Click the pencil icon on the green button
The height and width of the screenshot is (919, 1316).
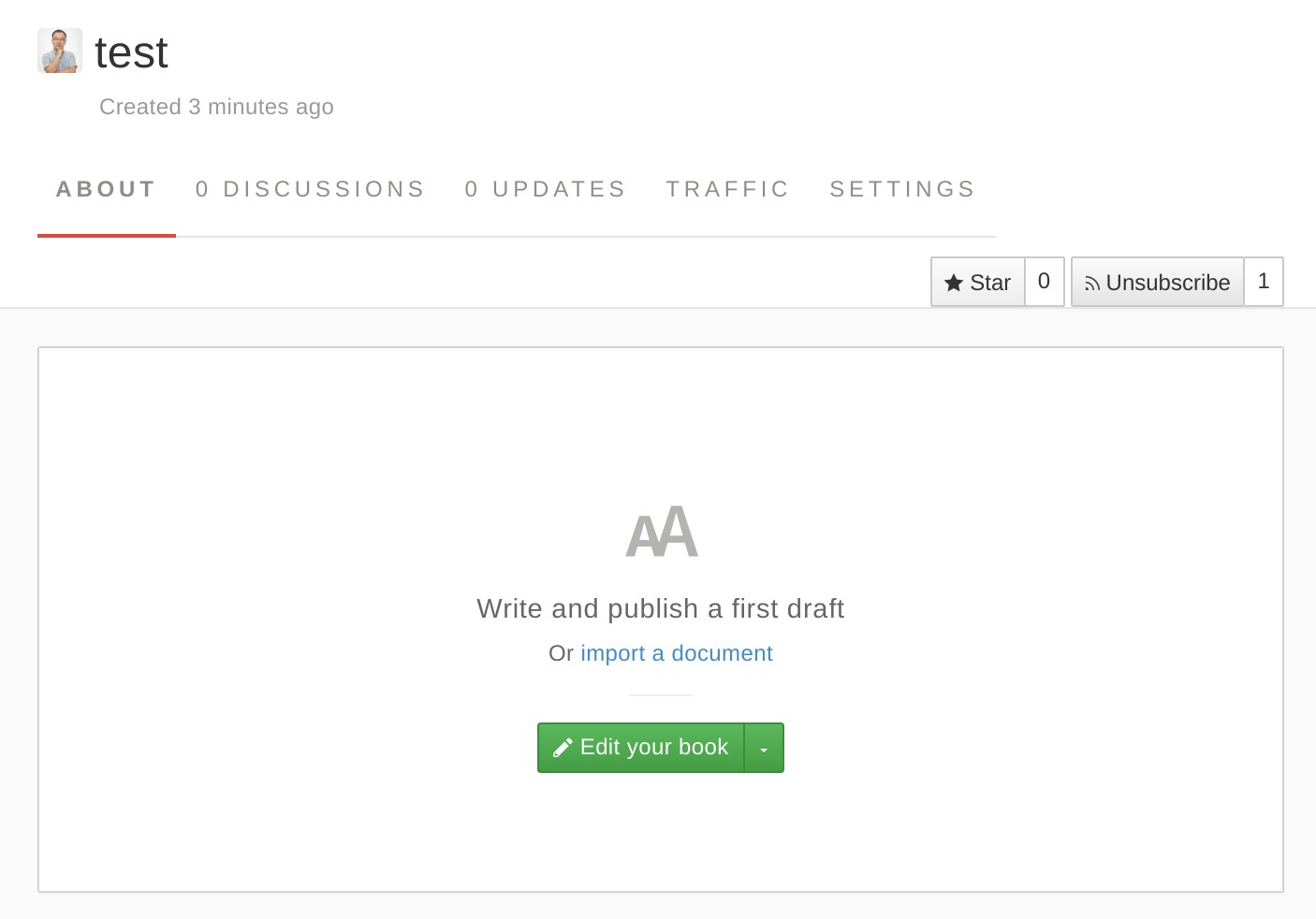tap(563, 748)
